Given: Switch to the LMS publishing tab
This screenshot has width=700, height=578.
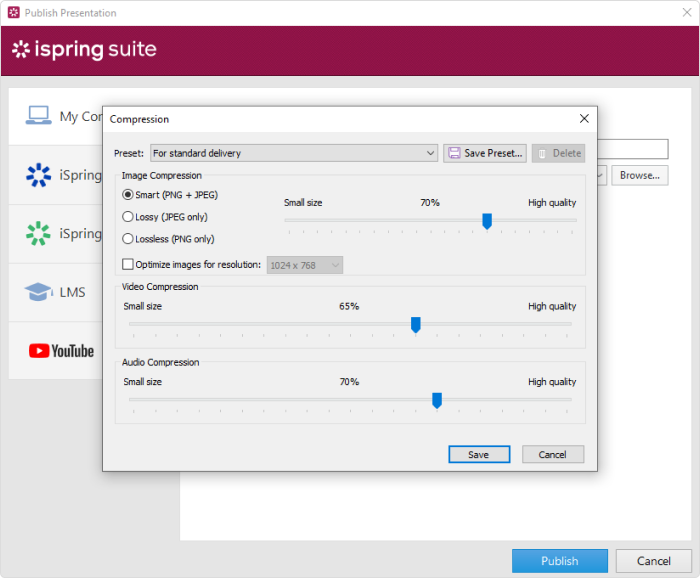Looking at the screenshot, I should click(x=55, y=292).
